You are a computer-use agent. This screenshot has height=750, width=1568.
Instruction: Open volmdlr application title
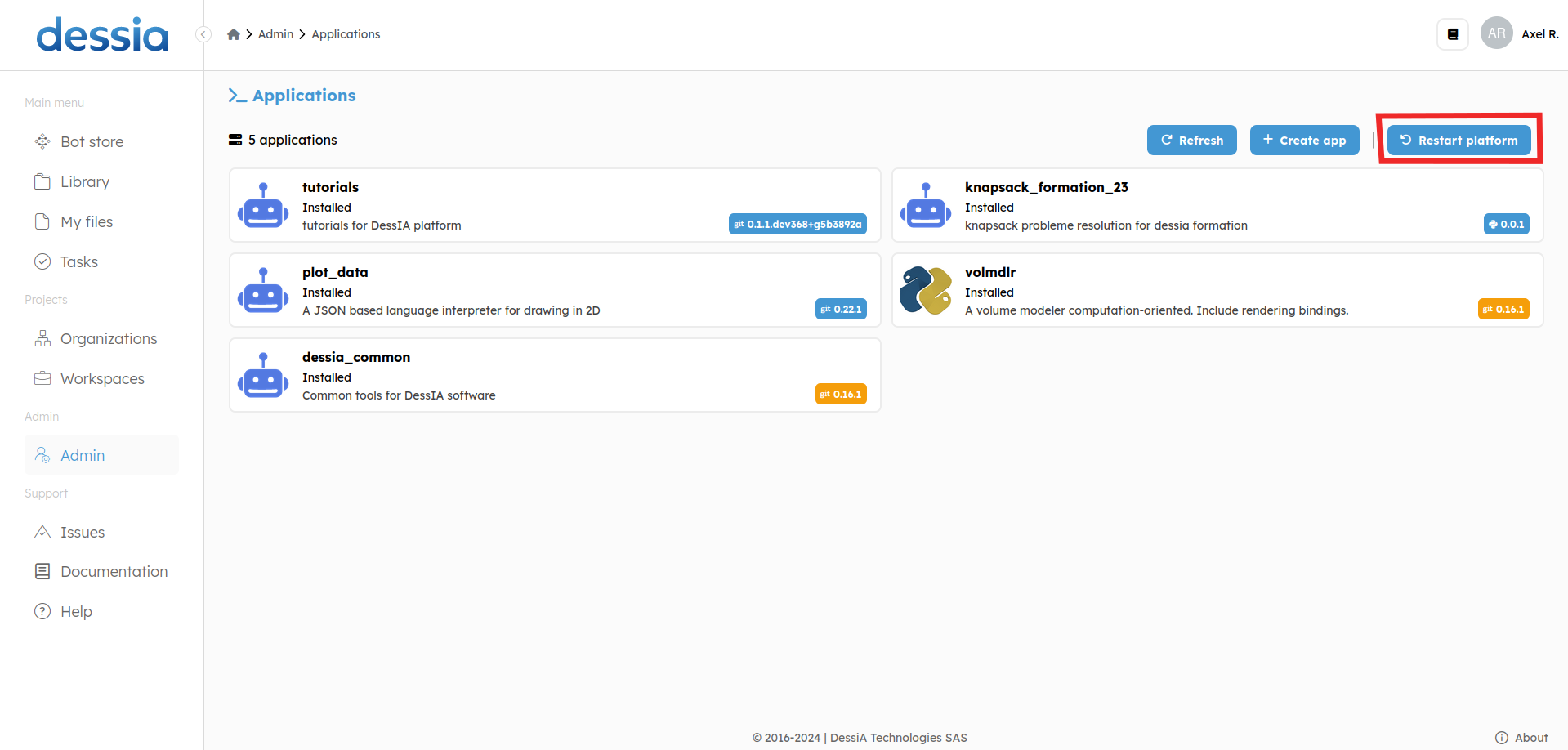click(990, 272)
